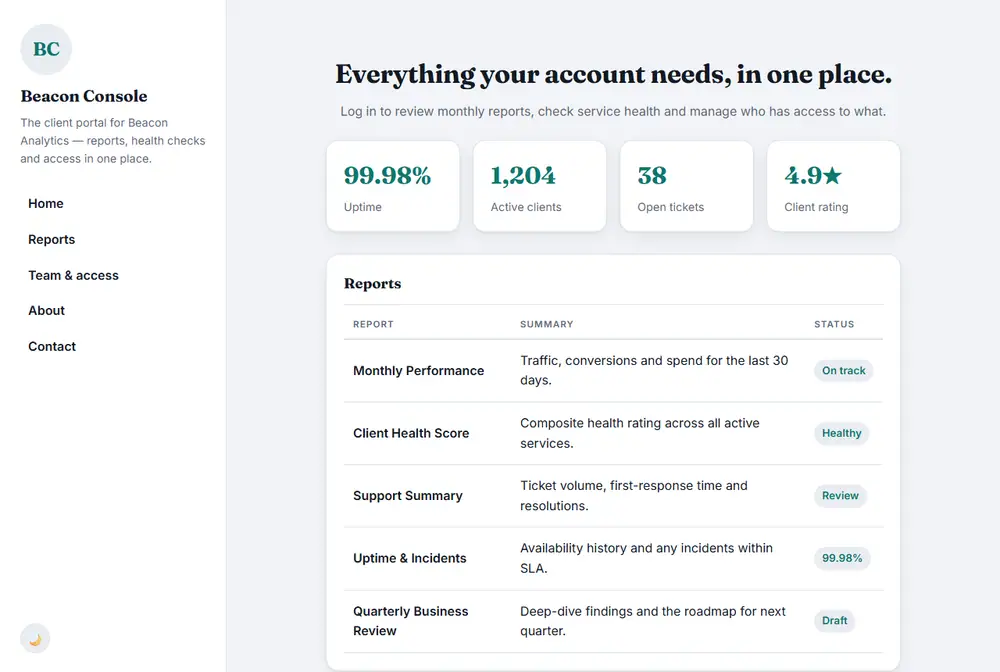Click 'Ticket volume, first-response time' summary
The height and width of the screenshot is (672, 1000).
(634, 495)
